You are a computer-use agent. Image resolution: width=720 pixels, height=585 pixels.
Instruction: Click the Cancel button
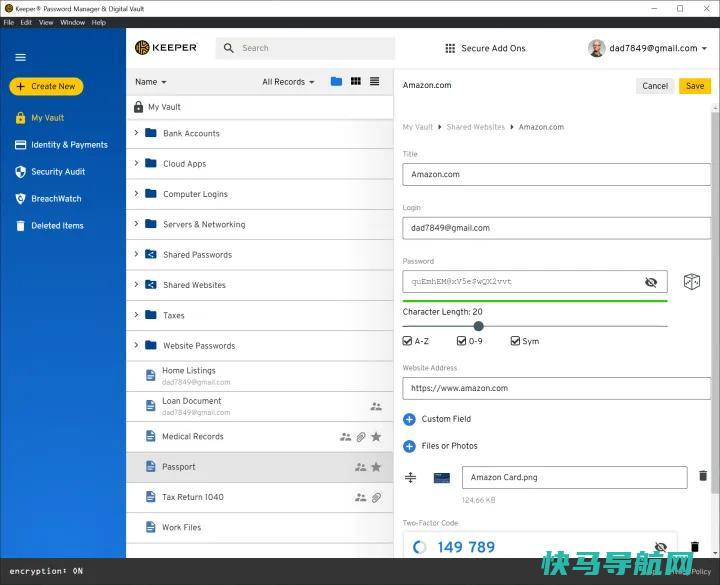655,86
